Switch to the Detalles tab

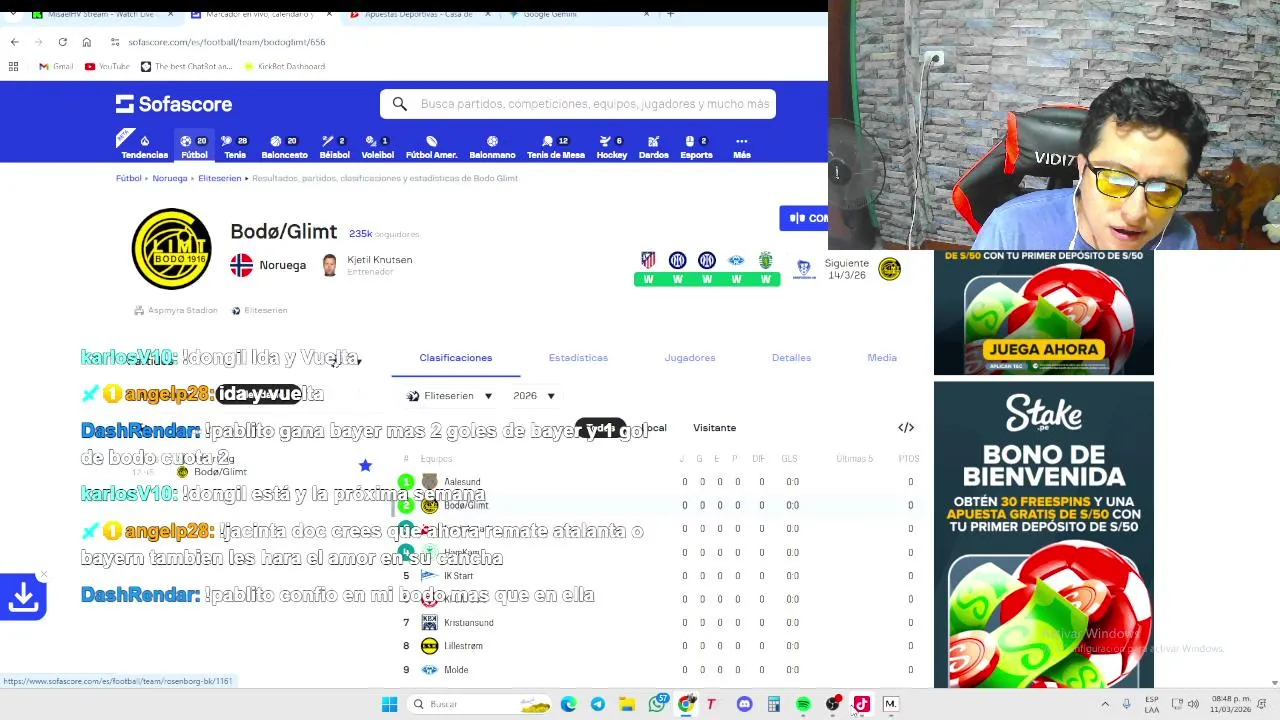791,358
